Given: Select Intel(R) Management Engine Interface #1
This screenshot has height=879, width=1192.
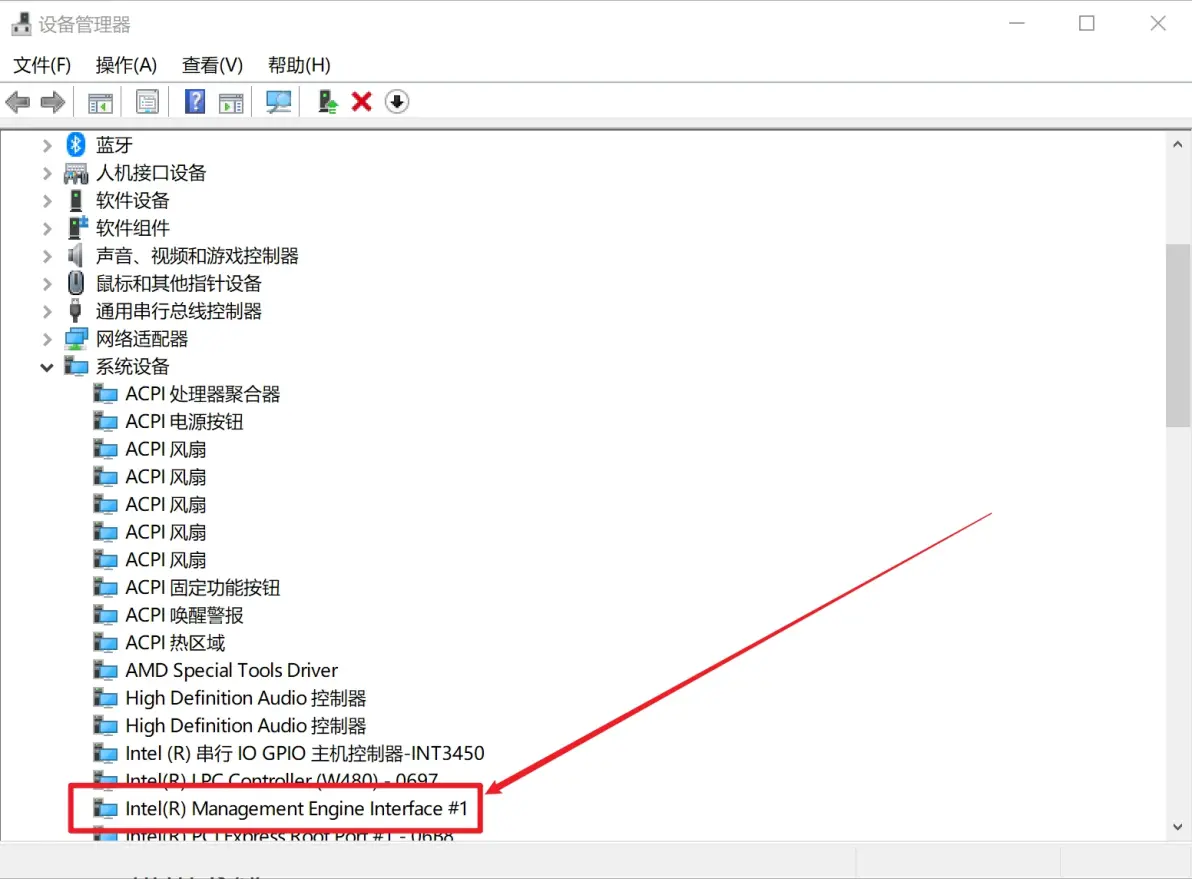Looking at the screenshot, I should (x=296, y=808).
